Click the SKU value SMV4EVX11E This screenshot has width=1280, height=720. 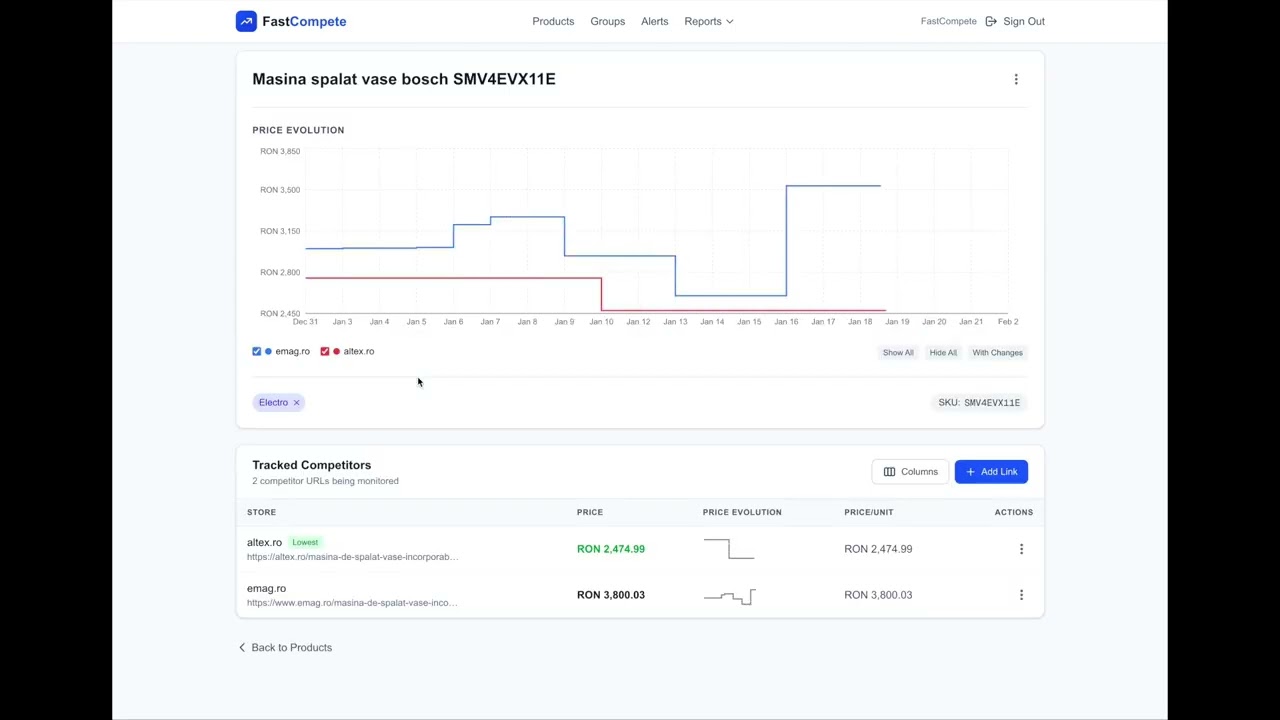coord(992,402)
